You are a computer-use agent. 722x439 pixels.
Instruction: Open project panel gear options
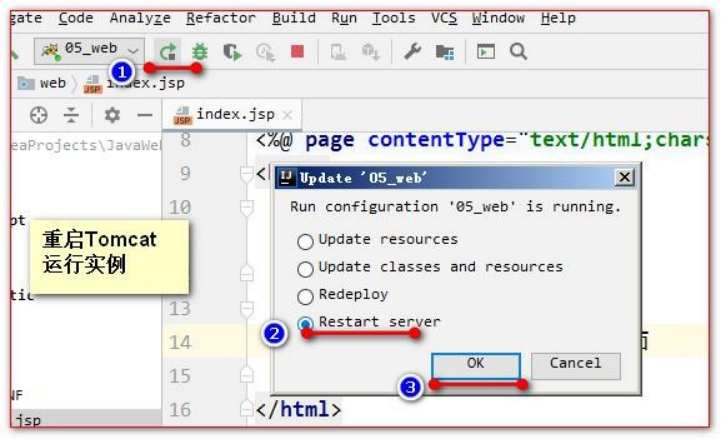click(112, 115)
